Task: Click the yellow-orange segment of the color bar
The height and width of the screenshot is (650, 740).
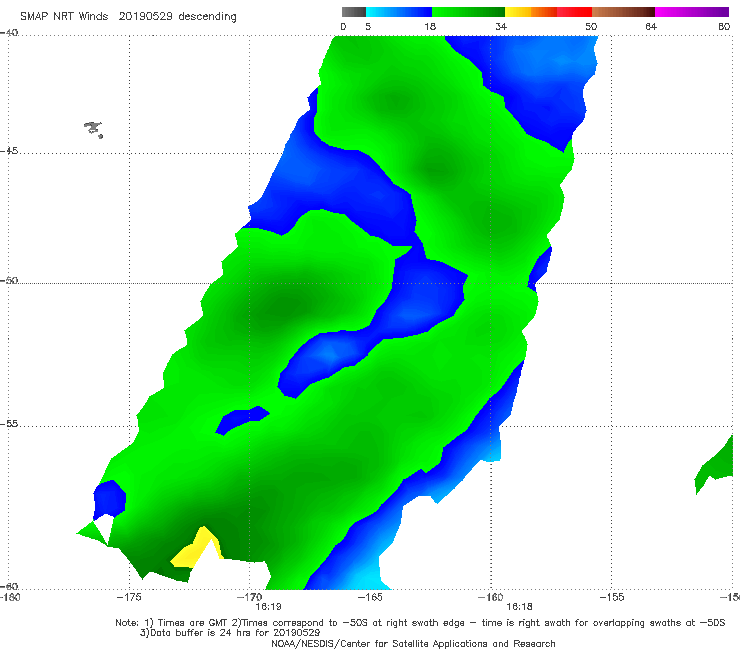Action: coord(531,12)
